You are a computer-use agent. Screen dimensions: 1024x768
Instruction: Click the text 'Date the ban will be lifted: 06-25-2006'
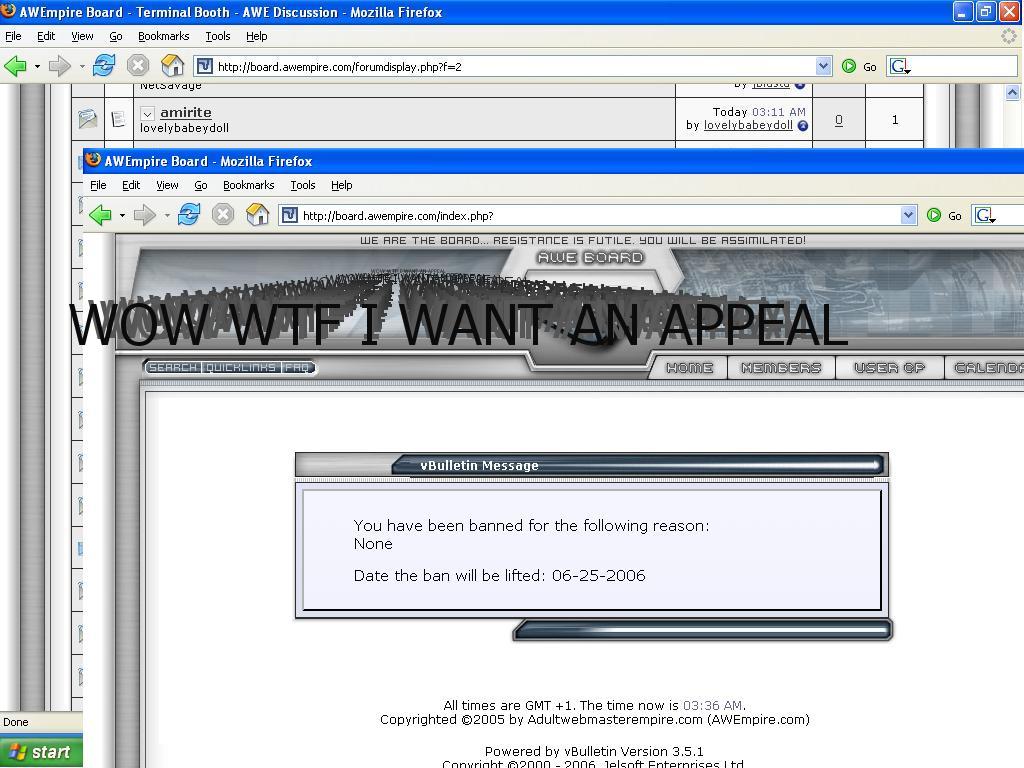[499, 575]
